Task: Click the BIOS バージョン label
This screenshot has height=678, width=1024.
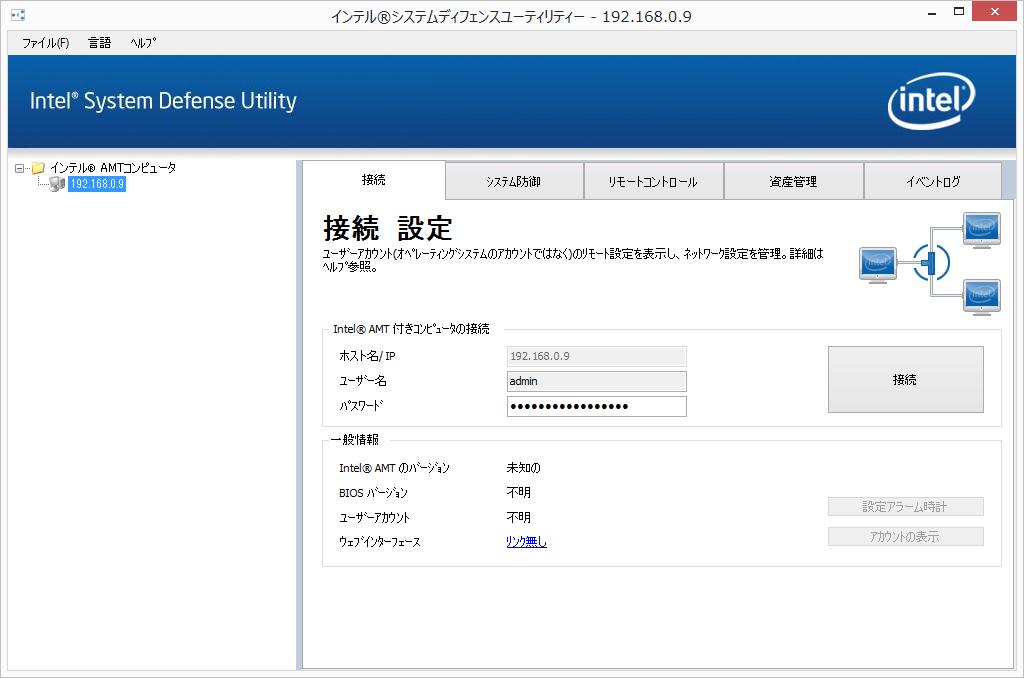Action: (373, 492)
